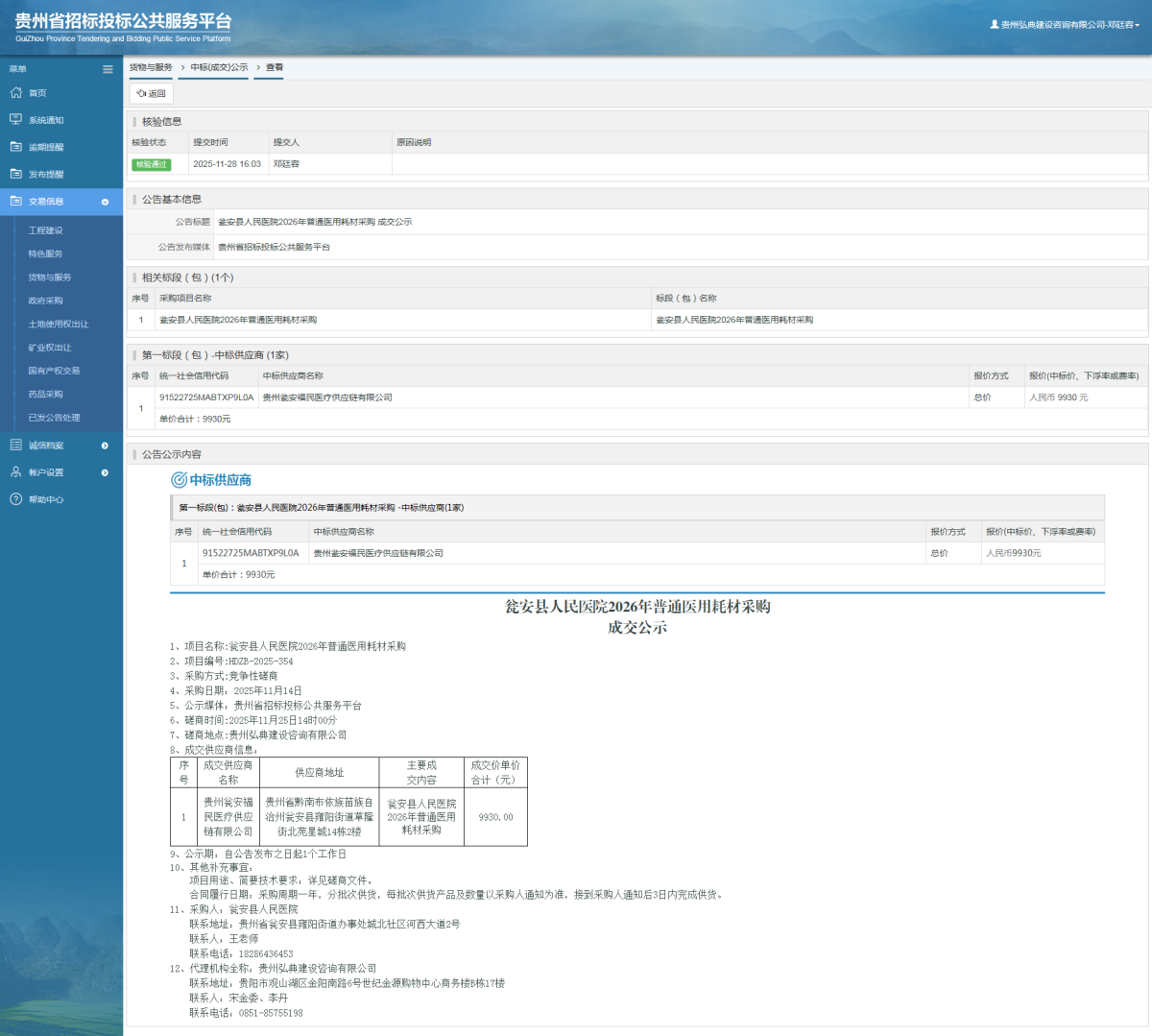Expand the 诚信档案 arrow
Screen dimensions: 1152x1036
[105, 446]
